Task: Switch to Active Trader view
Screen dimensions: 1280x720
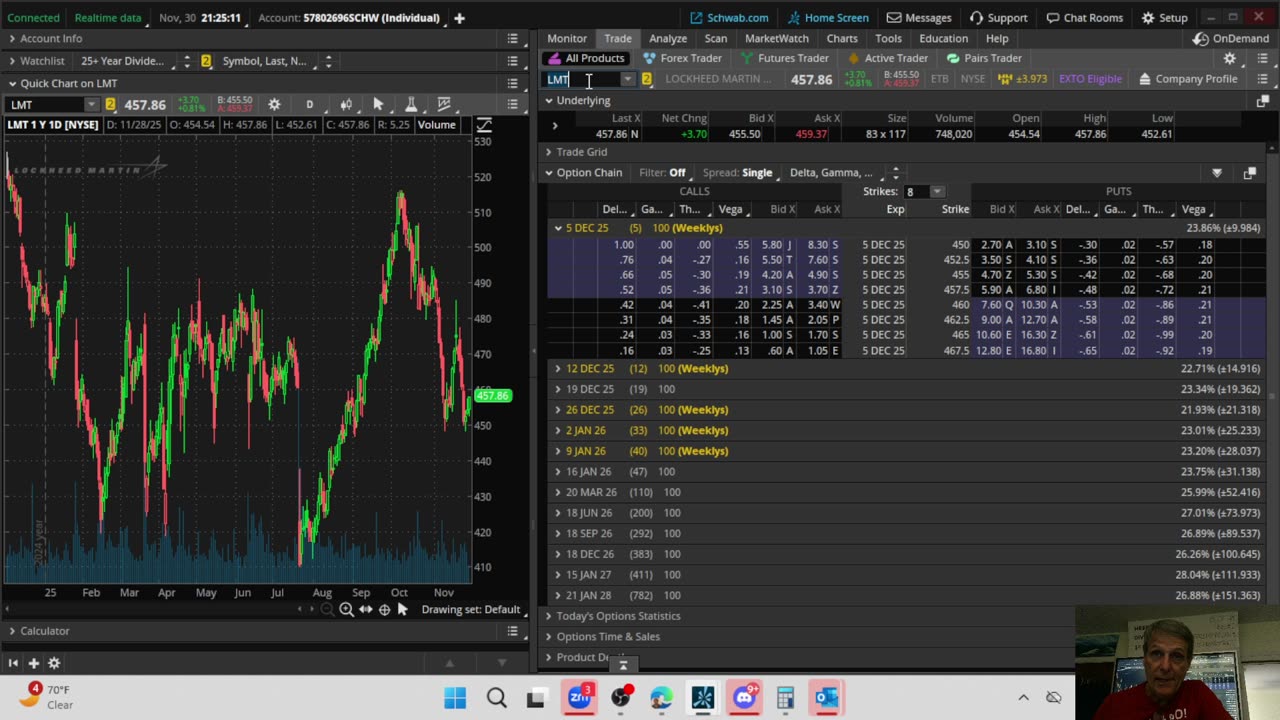Action: coord(887,58)
